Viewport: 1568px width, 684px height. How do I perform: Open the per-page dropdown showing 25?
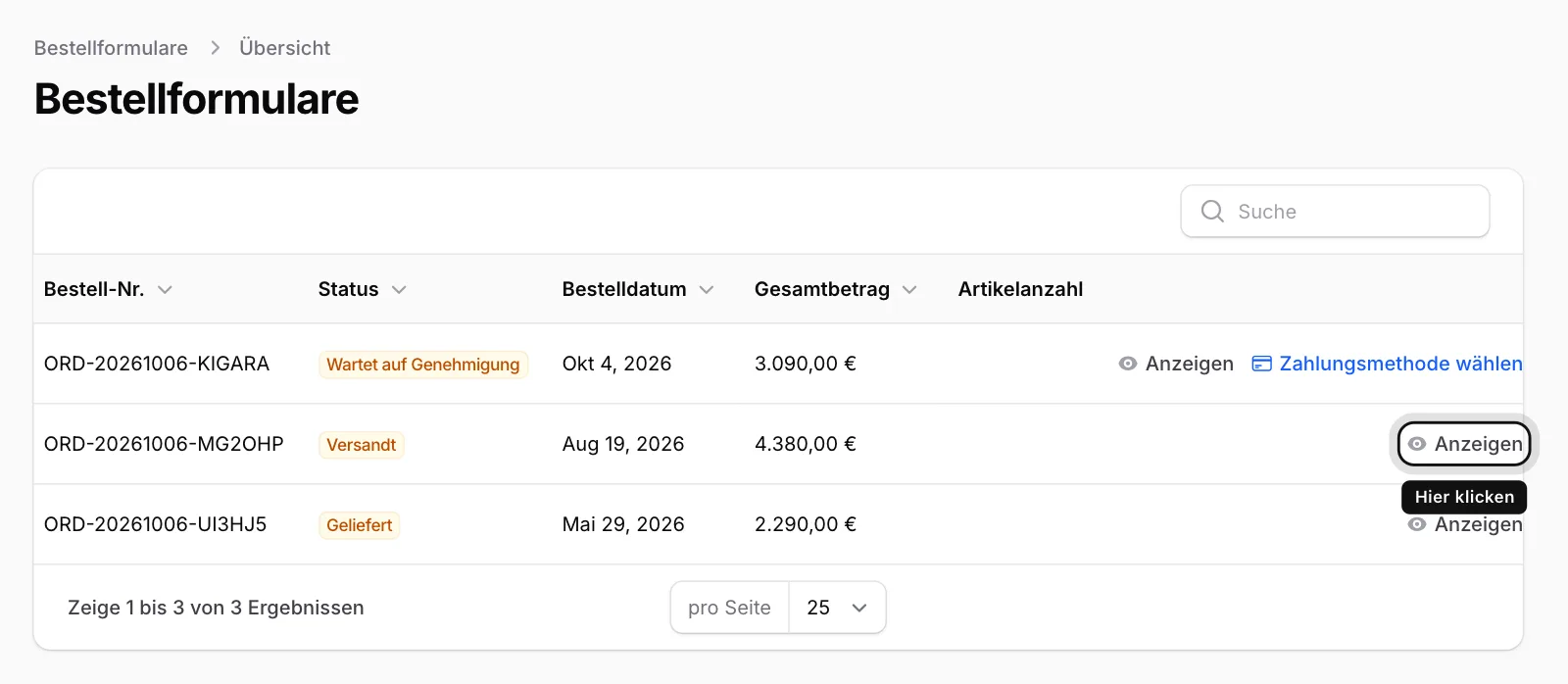pyautogui.click(x=837, y=608)
